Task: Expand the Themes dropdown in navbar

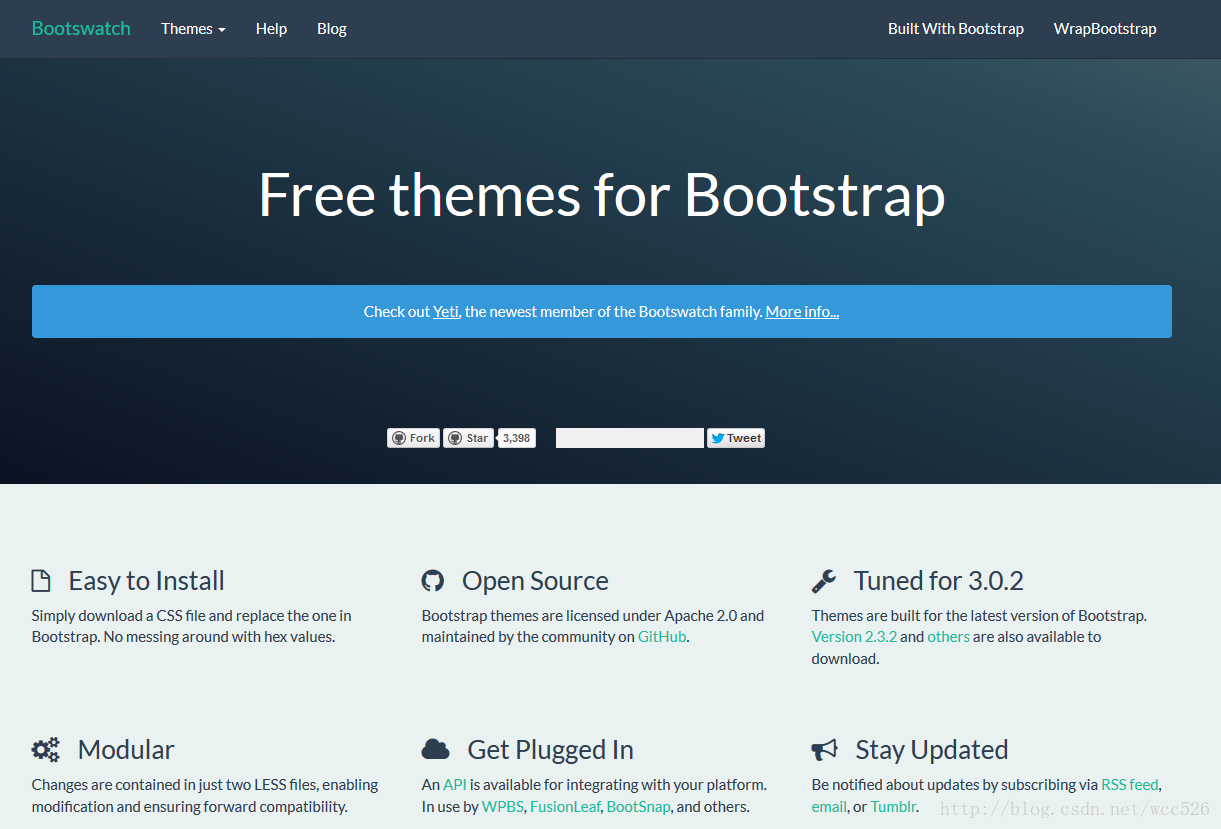Action: pos(193,29)
